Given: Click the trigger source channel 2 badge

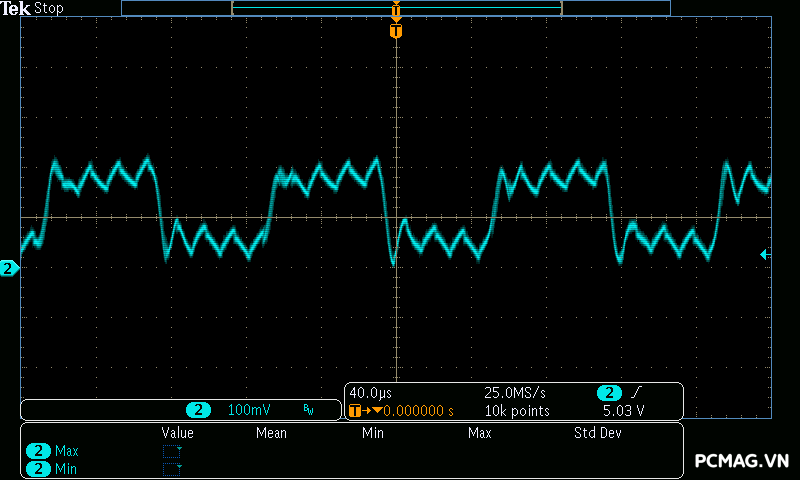Looking at the screenshot, I should click(609, 393).
